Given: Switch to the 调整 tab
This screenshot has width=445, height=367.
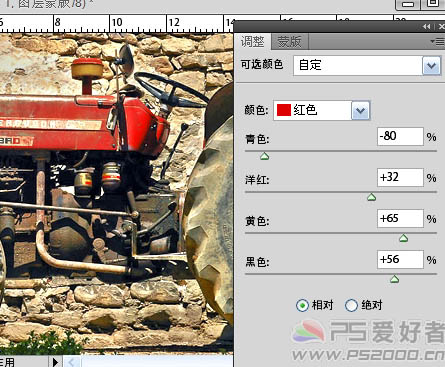Looking at the screenshot, I should (252, 42).
